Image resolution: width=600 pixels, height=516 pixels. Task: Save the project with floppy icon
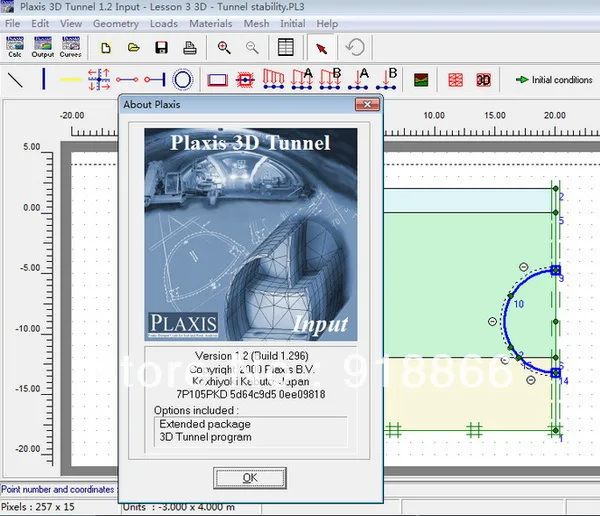pyautogui.click(x=161, y=48)
